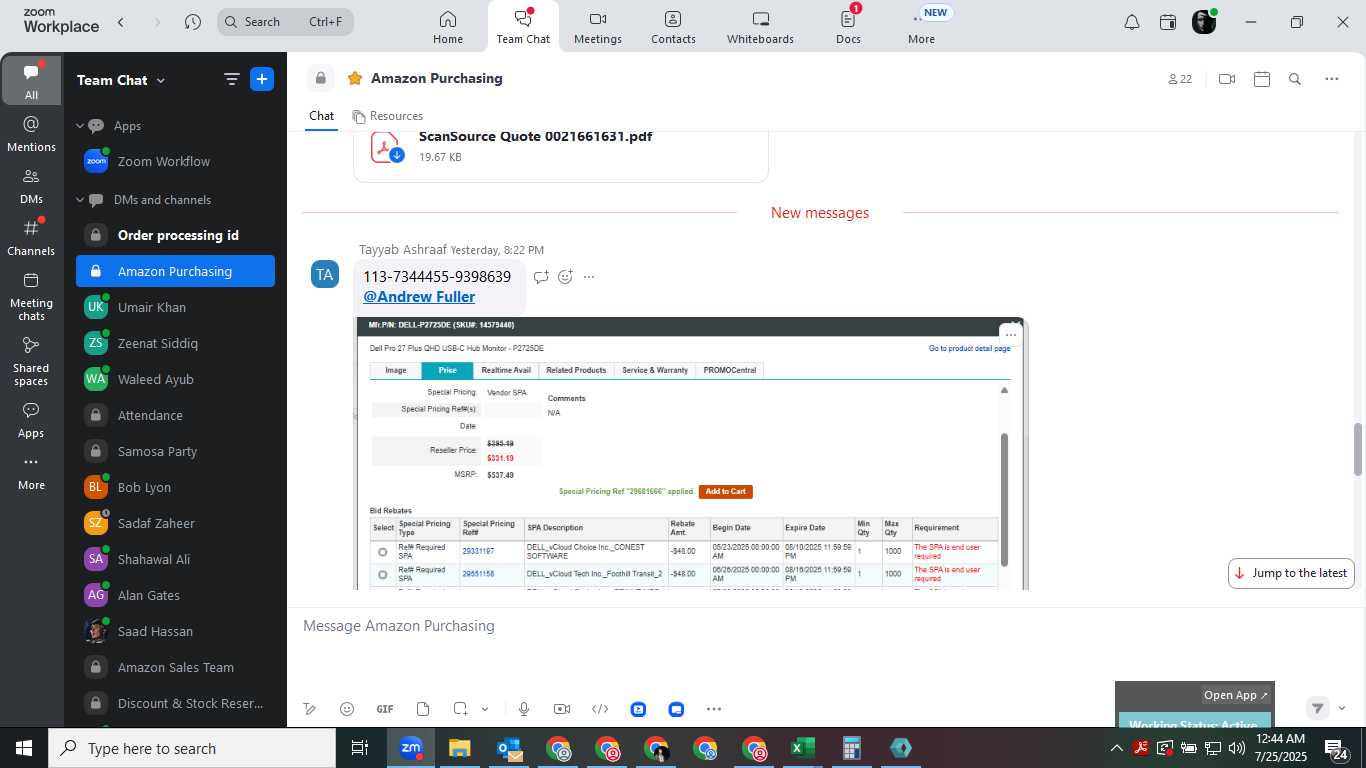Viewport: 1366px width, 768px height.
Task: Collapse the Apps section
Action: click(80, 126)
